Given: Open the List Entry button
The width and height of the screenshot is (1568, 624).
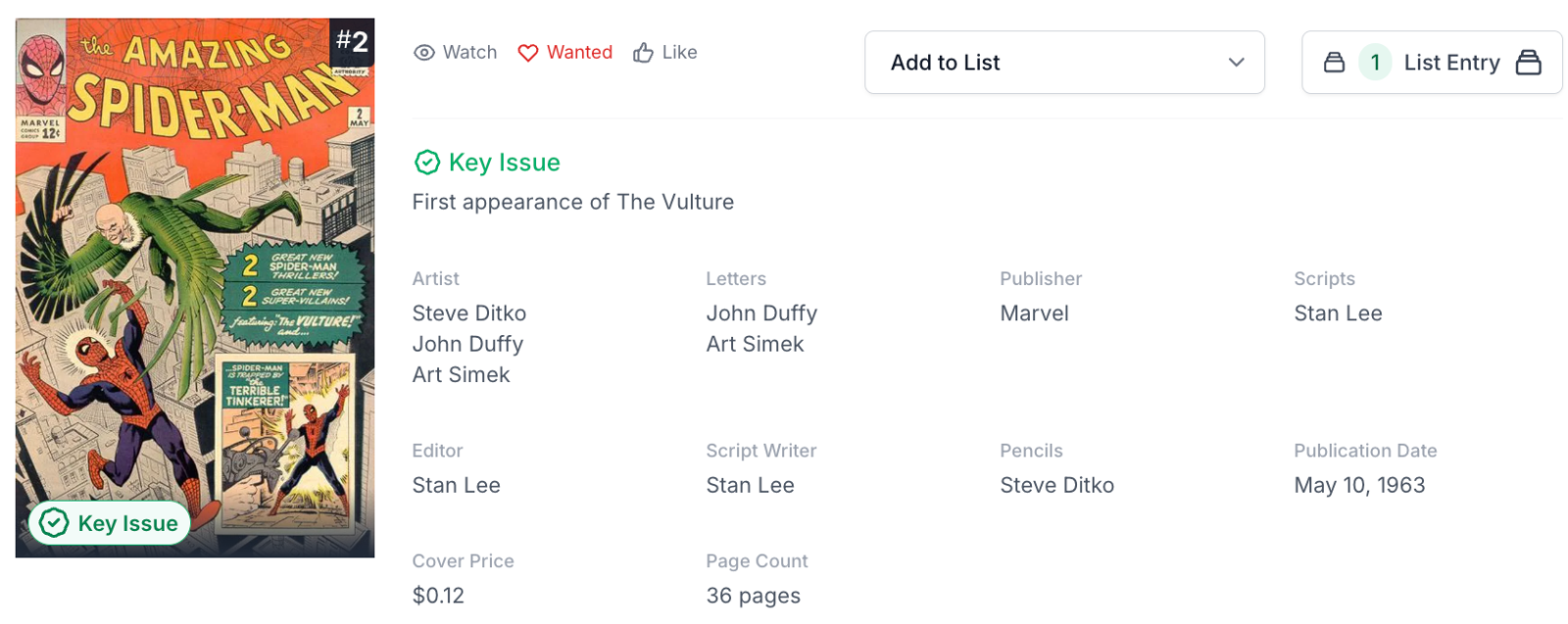Looking at the screenshot, I should coord(1450,63).
